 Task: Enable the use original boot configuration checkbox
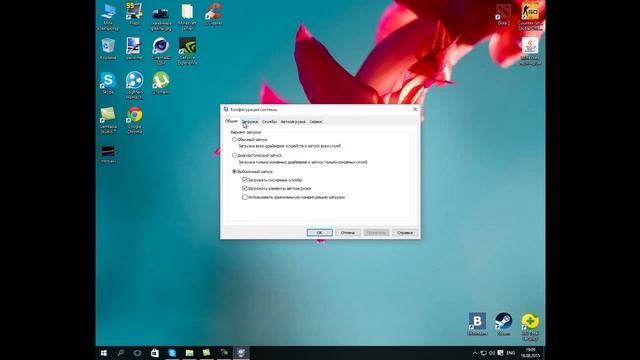(245, 197)
